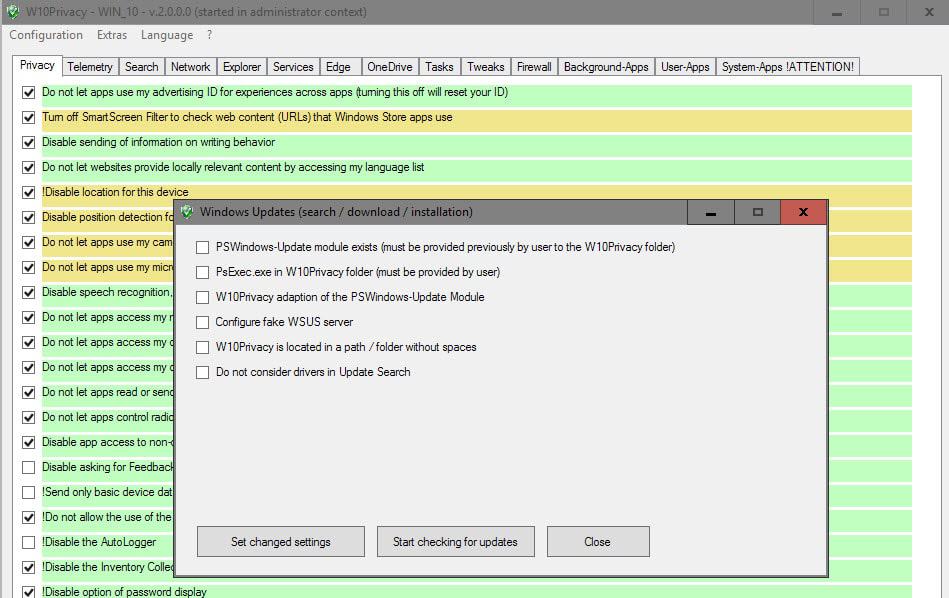Toggle W10Privacy adaption of PSWindows-Update Module
949x598 pixels.
[x=203, y=297]
